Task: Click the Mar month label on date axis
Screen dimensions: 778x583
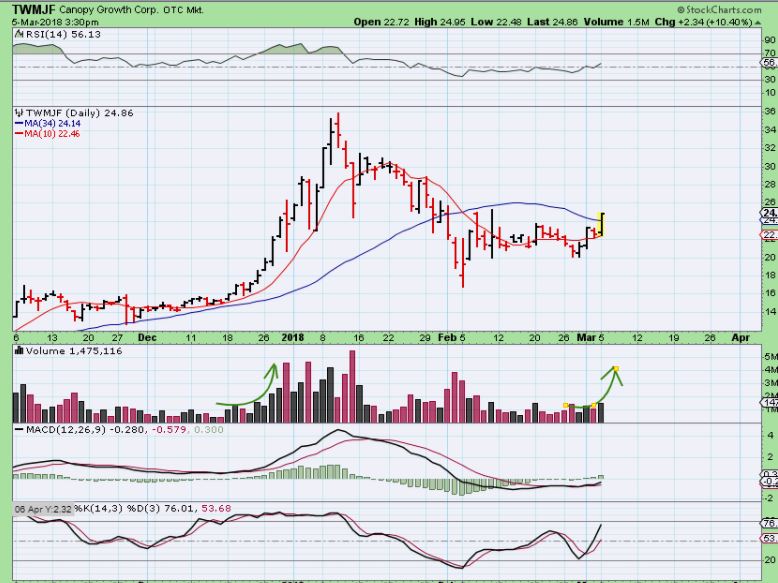Action: click(x=586, y=338)
